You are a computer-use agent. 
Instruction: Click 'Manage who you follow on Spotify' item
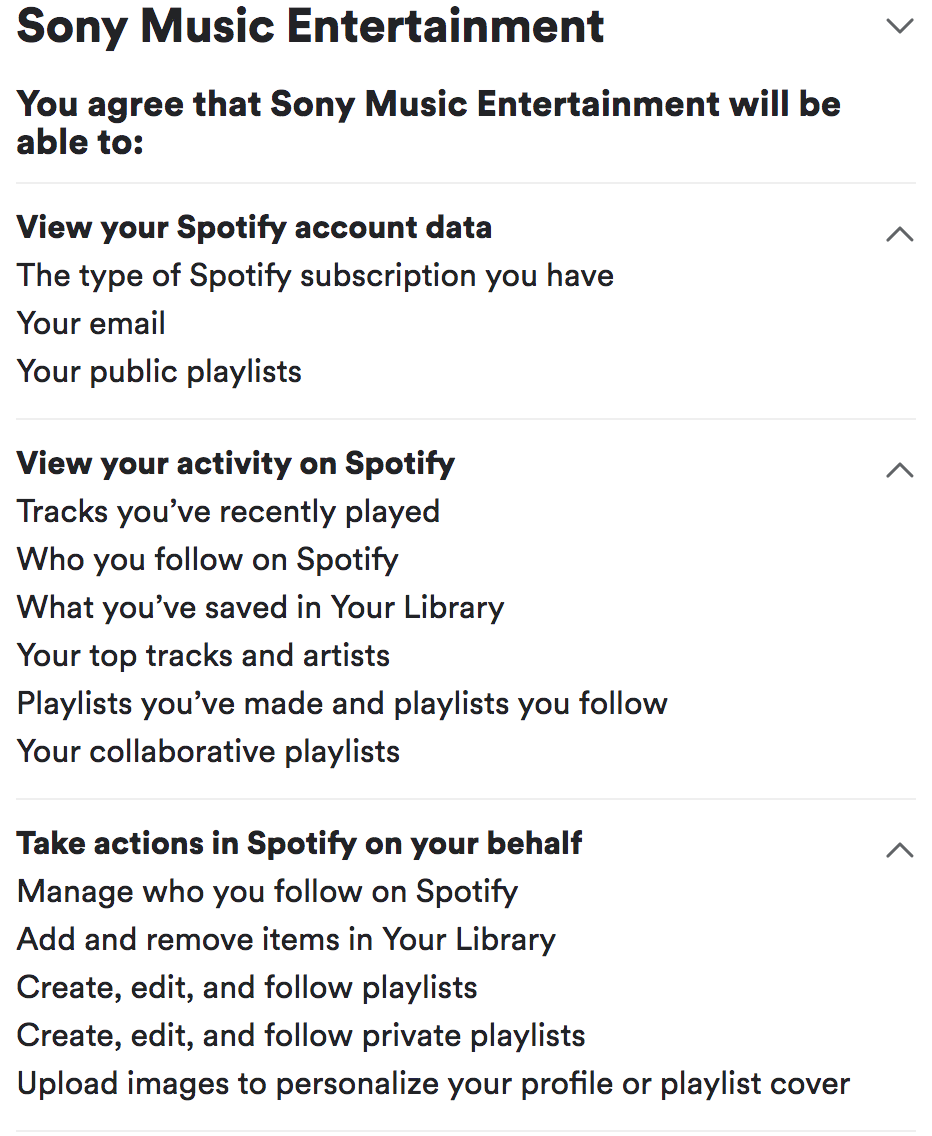(268, 891)
